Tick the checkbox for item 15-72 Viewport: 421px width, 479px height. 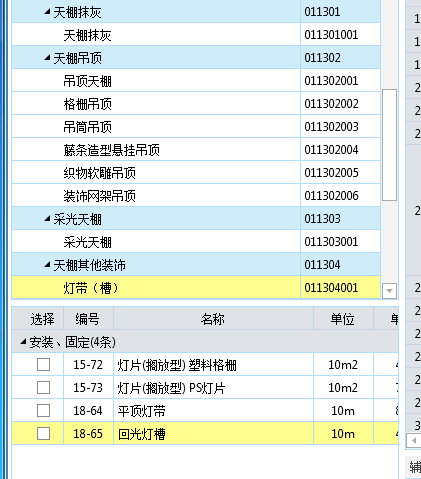(43, 365)
